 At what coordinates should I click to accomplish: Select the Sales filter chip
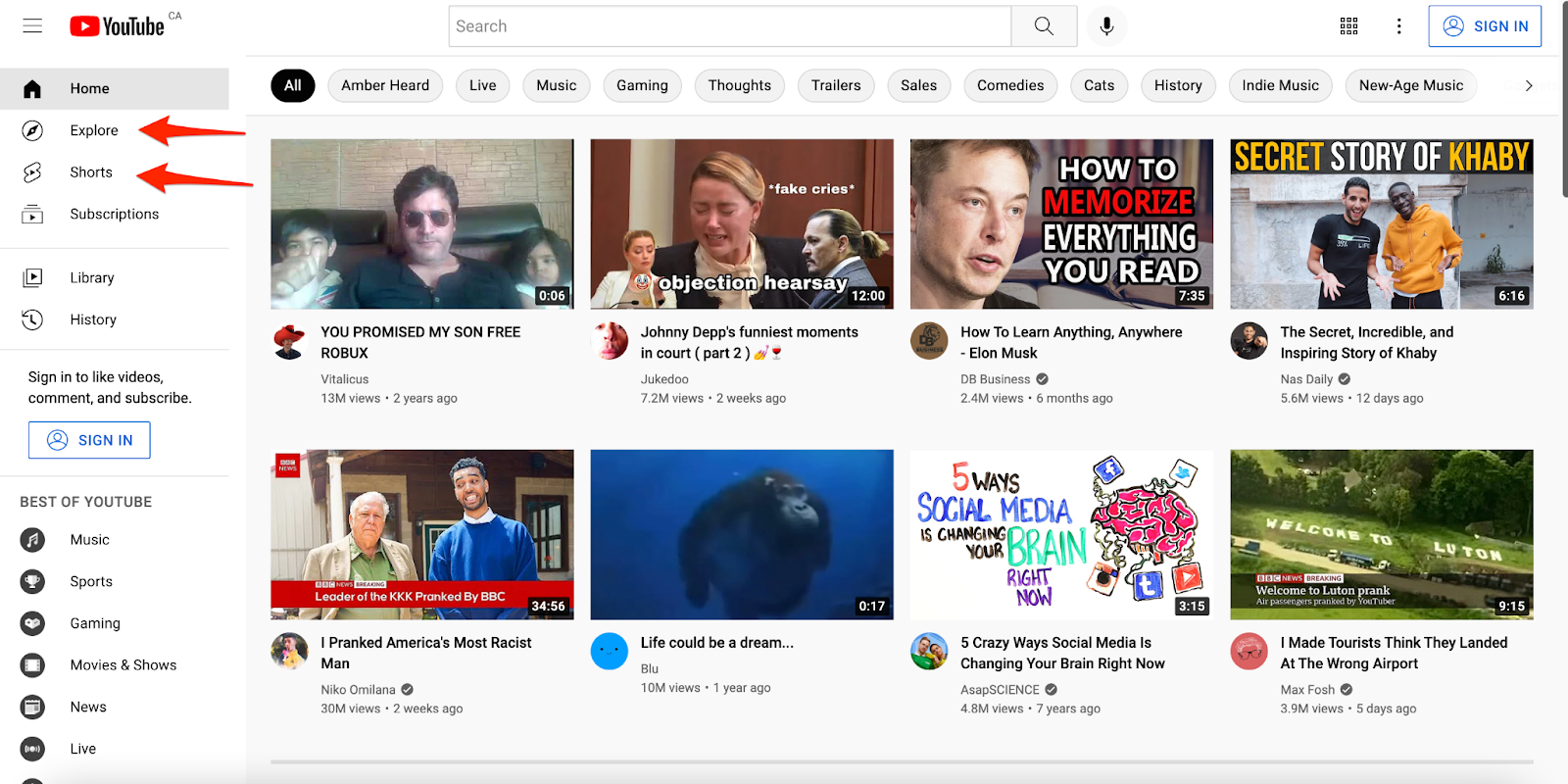[919, 86]
